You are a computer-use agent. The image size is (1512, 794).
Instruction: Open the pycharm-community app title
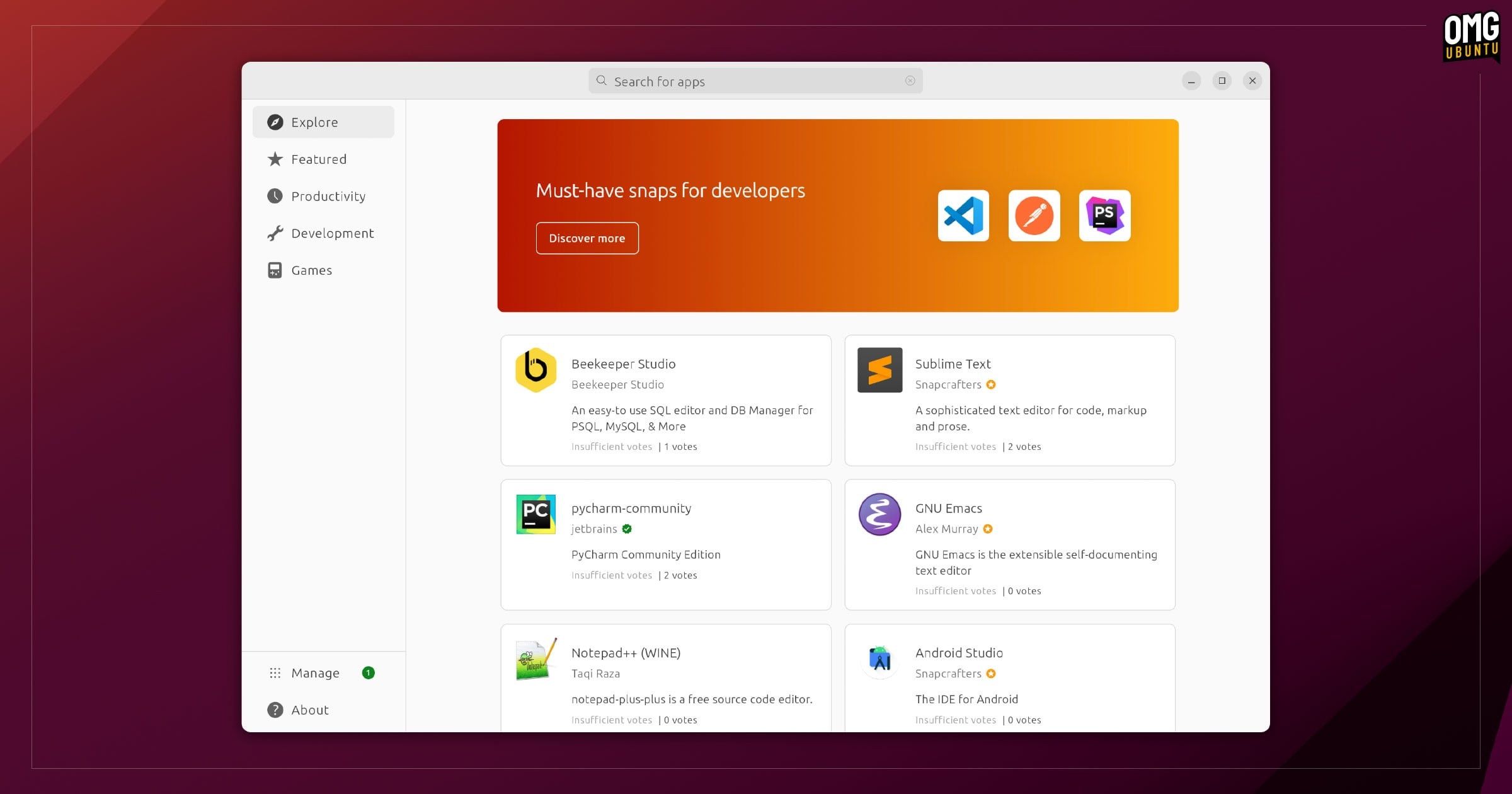click(631, 509)
